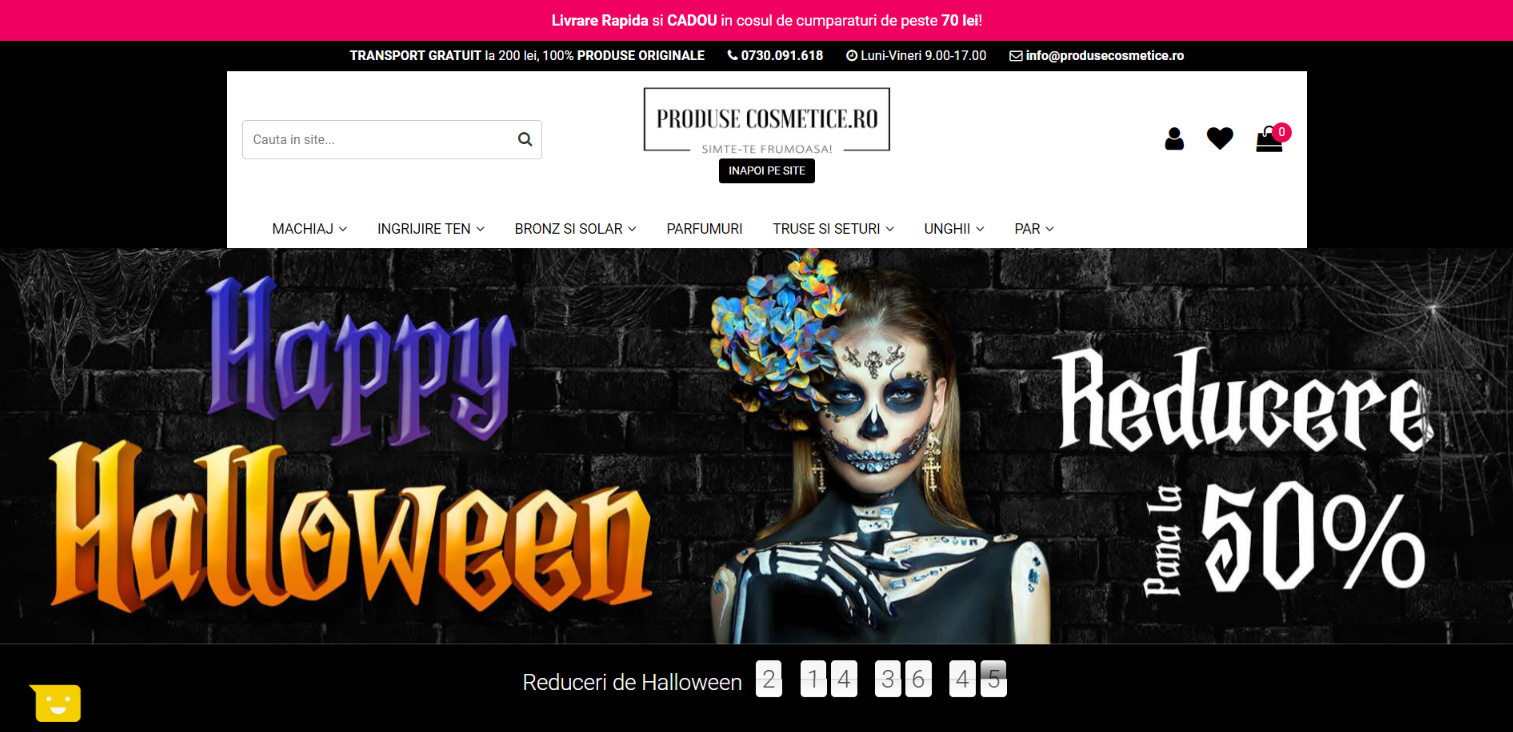Open the yellow chat widget icon
The image size is (1513, 732).
point(57,703)
